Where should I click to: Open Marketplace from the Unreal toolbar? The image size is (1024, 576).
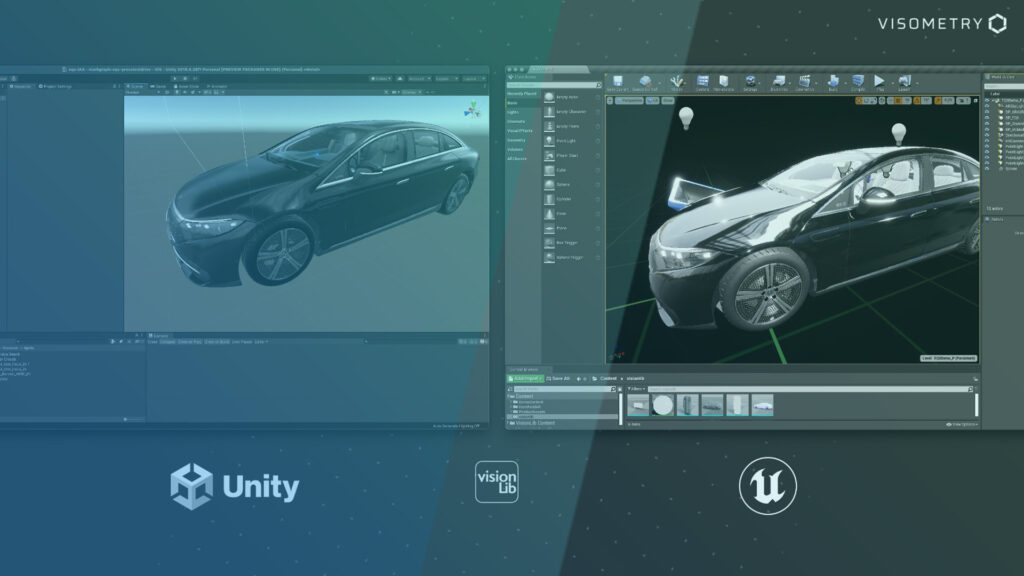click(724, 81)
